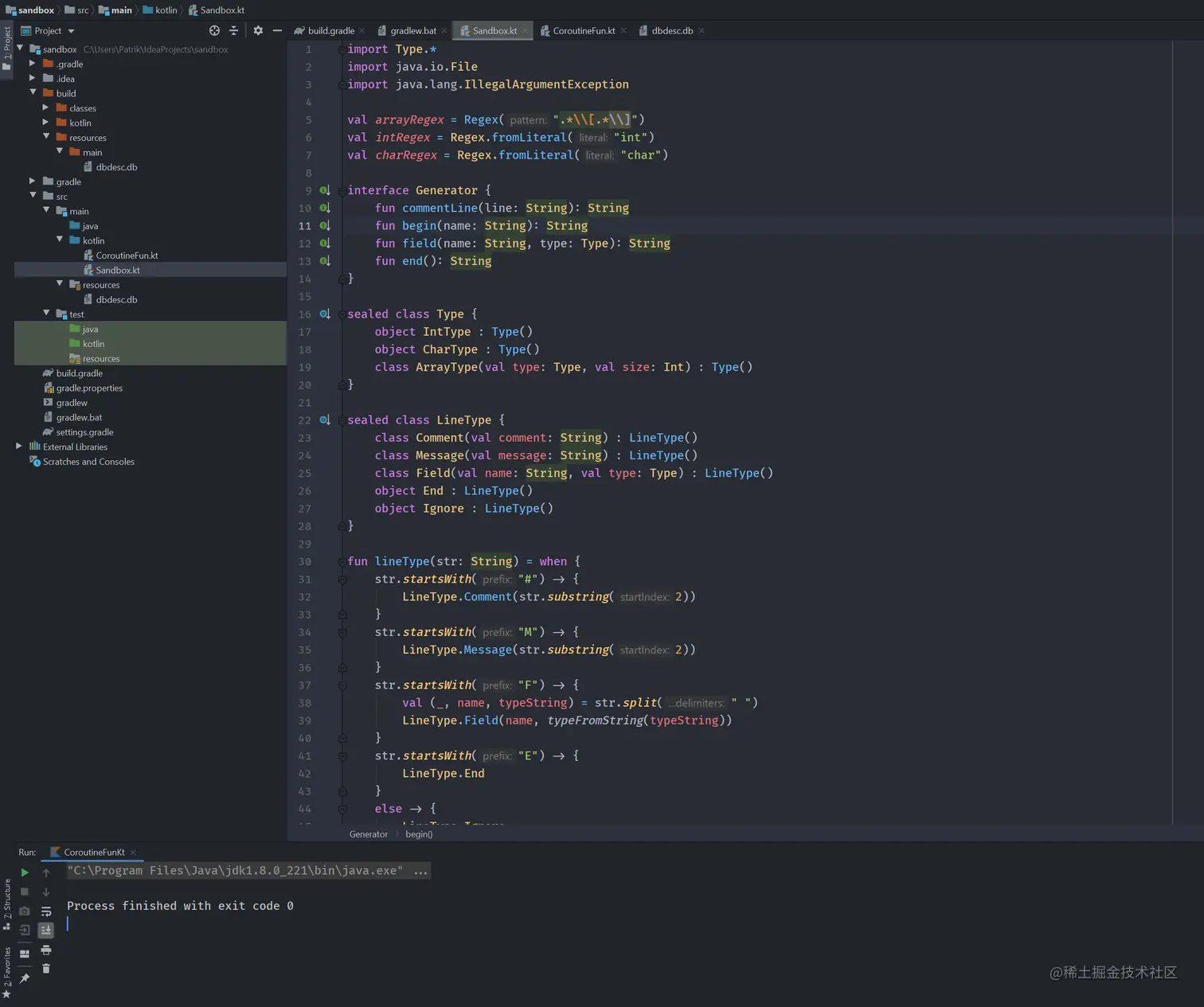Close the Sandbox.kt editor tab
This screenshot has width=1204, height=1007.
[525, 31]
